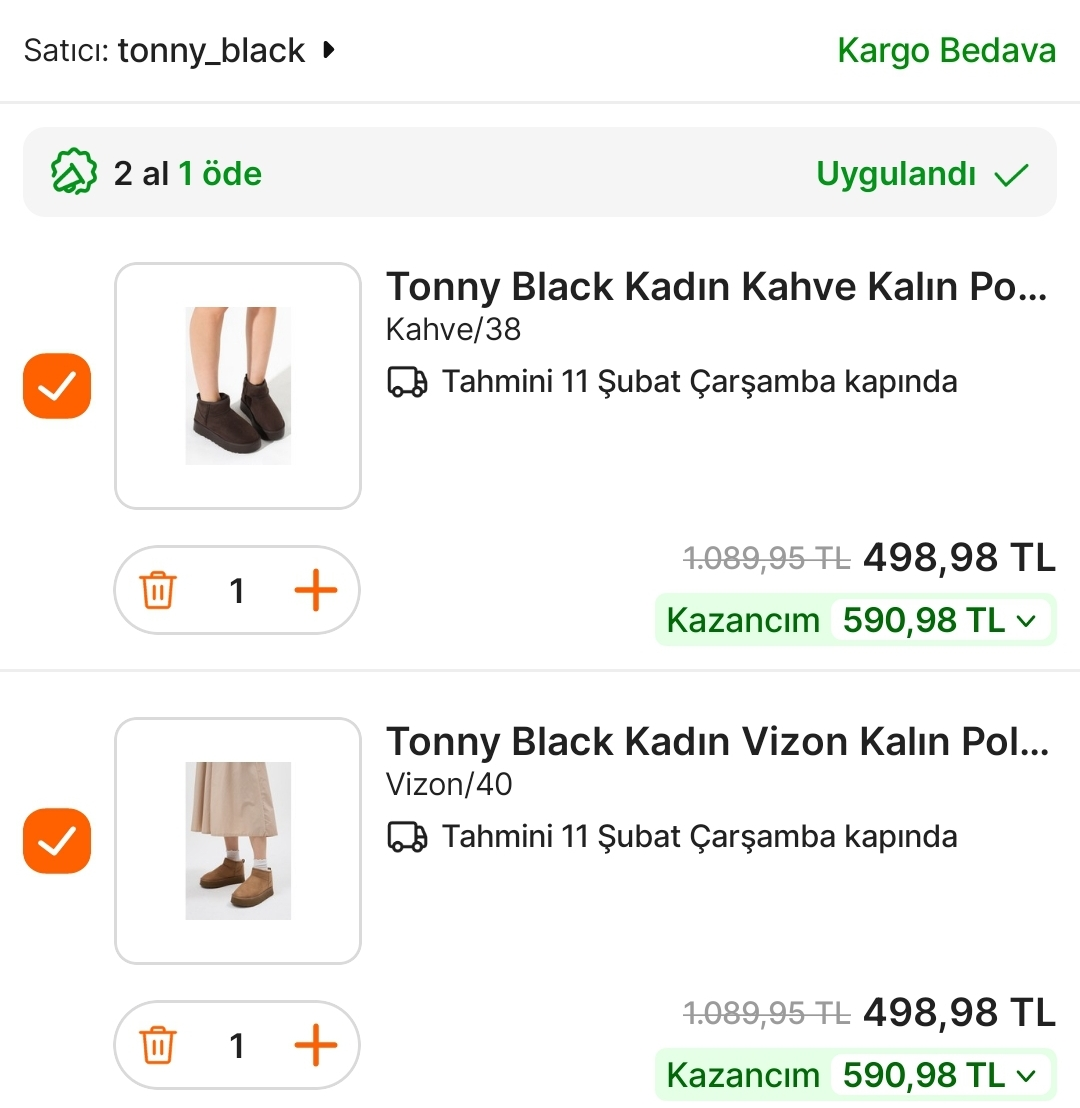The image size is (1080, 1108).
Task: Expand Kazancım 590,98 TL for Kahve boots
Action: [1026, 621]
